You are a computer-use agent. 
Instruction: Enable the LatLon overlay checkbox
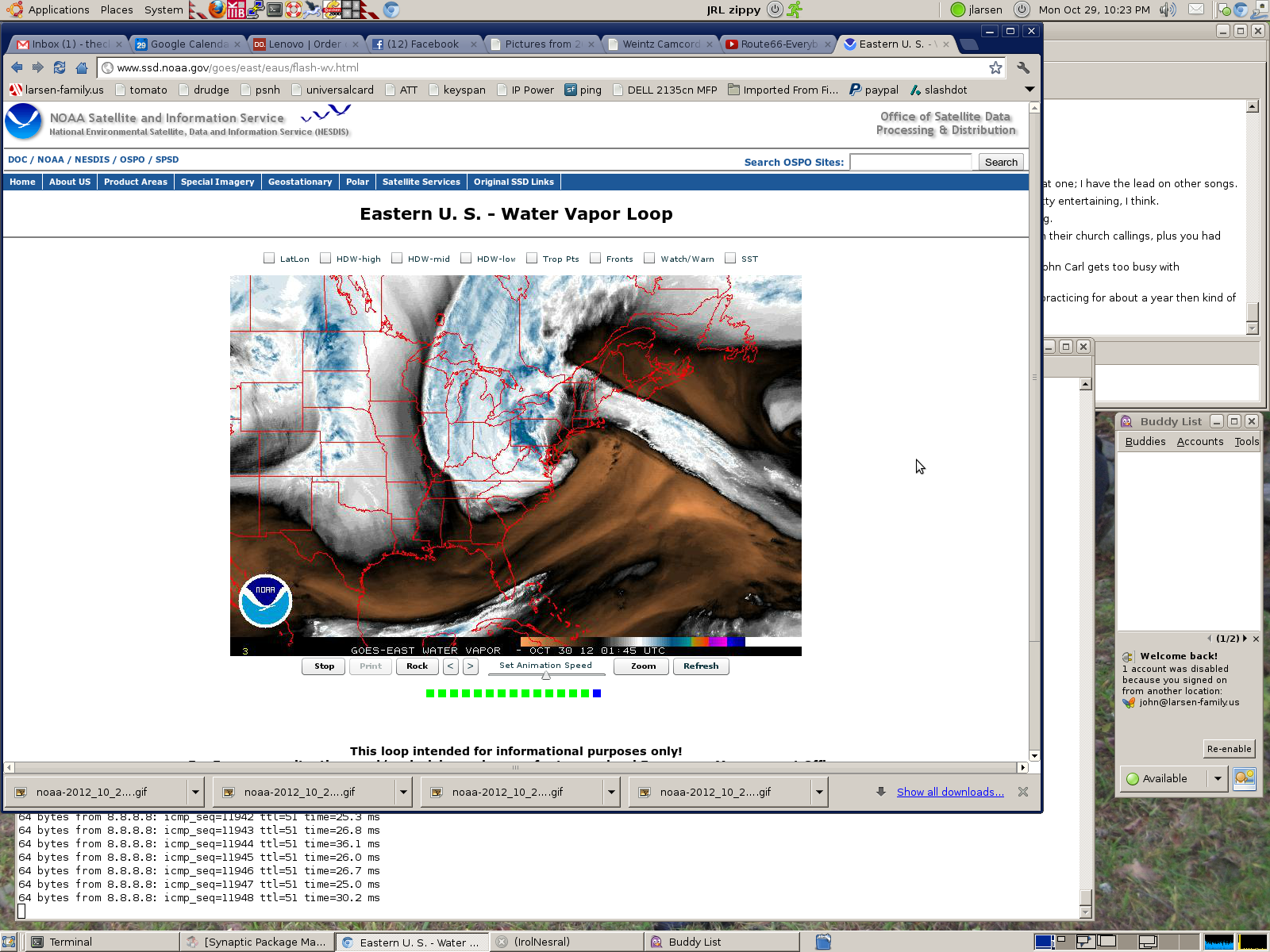[x=269, y=258]
